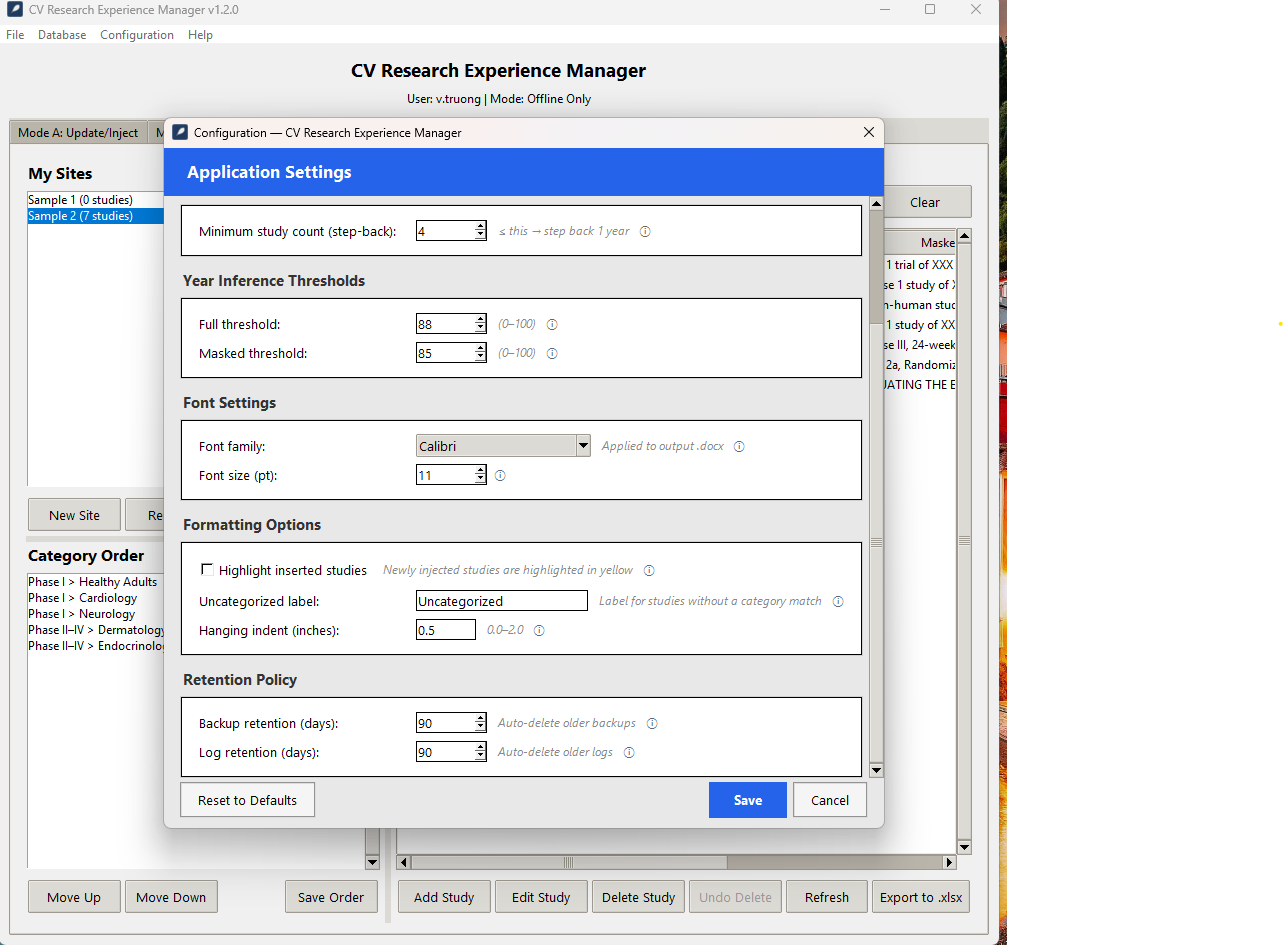The width and height of the screenshot is (1284, 945).
Task: Click info icon beside Font size field
Action: pyautogui.click(x=500, y=475)
